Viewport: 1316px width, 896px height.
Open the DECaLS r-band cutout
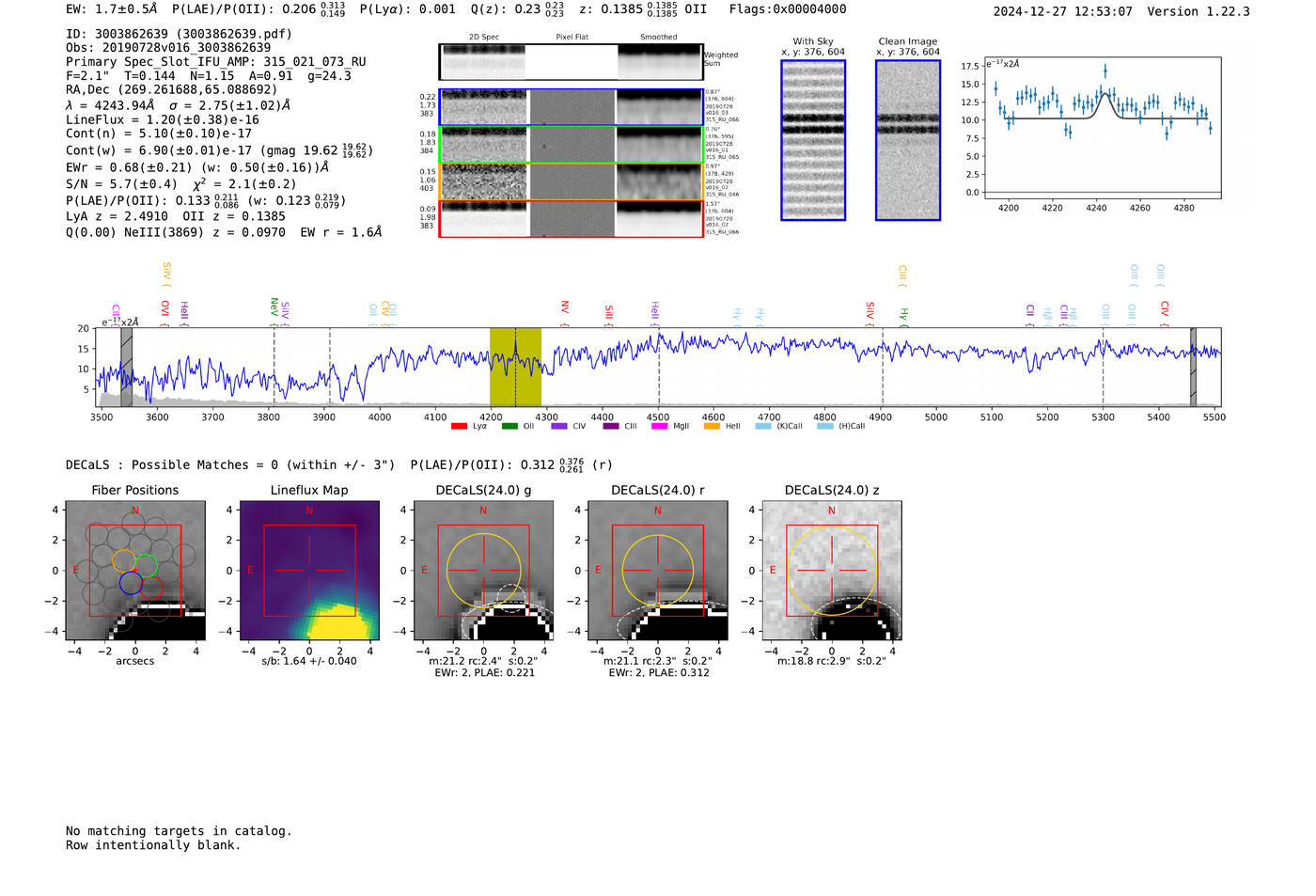(657, 570)
